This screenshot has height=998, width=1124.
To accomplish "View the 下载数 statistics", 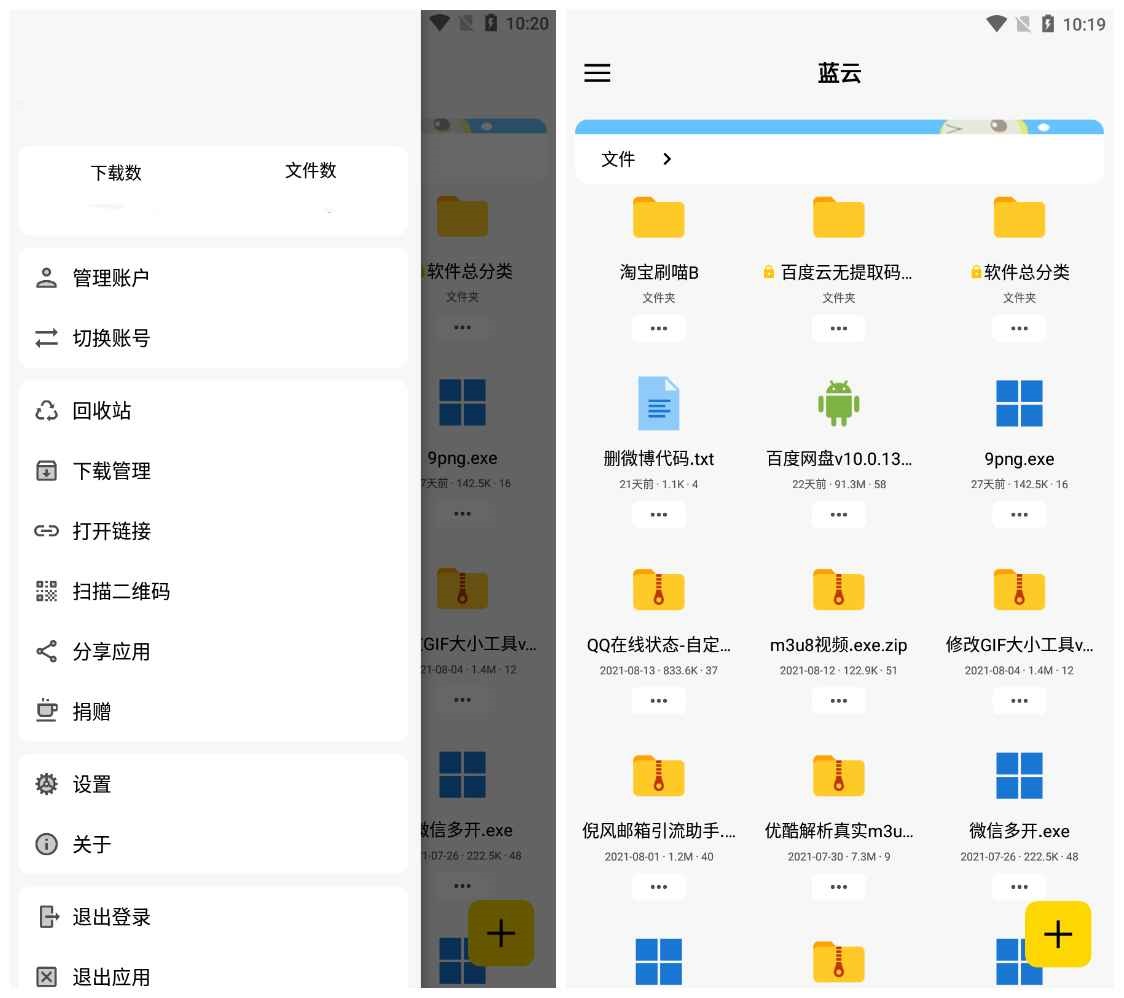I will click(x=116, y=171).
